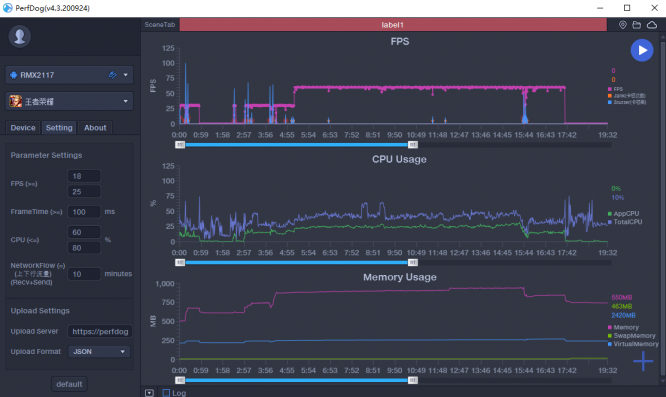Open the Upload Format JSON dropdown
Screen dimensions: 666x397
click(x=99, y=352)
